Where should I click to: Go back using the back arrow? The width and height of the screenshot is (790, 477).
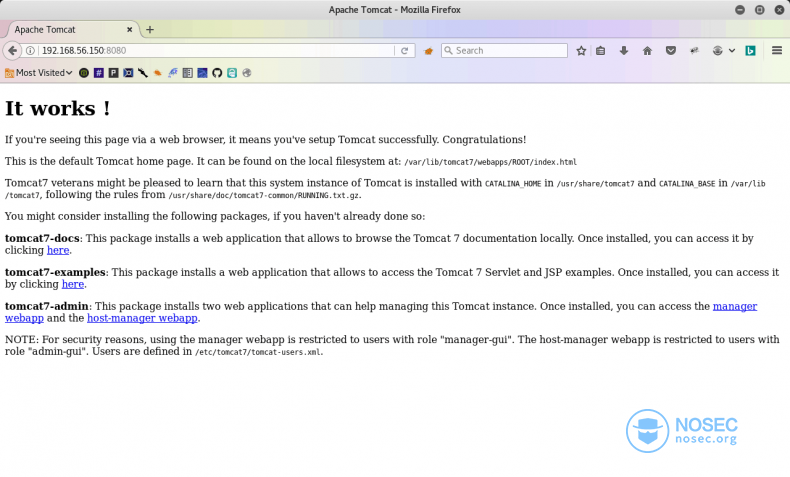[x=12, y=50]
